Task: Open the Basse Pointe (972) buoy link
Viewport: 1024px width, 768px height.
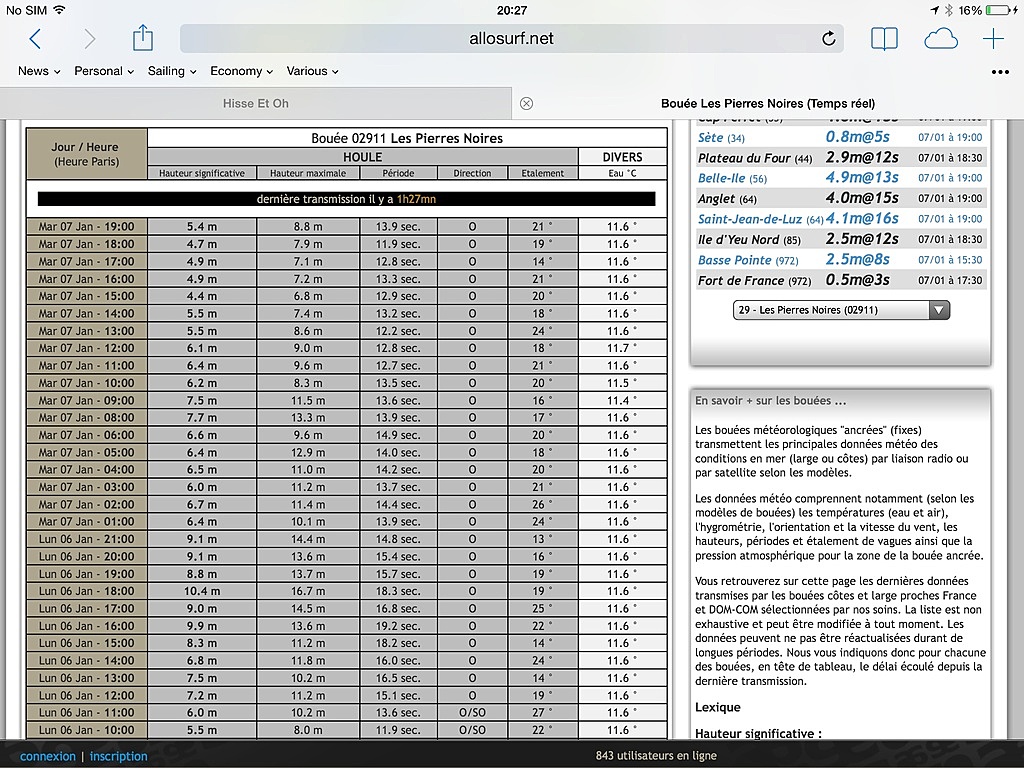Action: [748, 260]
